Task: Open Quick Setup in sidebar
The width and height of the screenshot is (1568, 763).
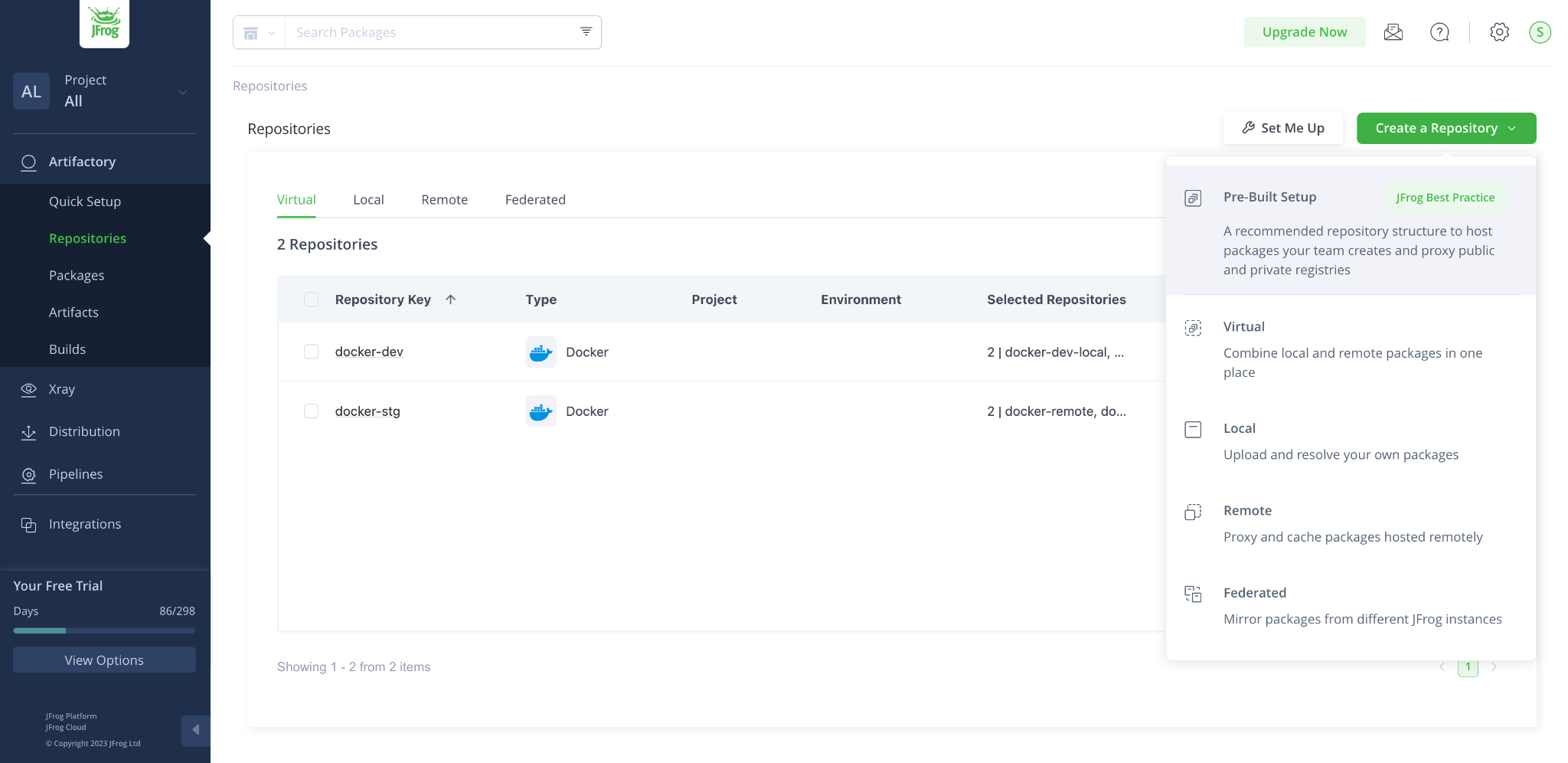Action: [x=85, y=201]
